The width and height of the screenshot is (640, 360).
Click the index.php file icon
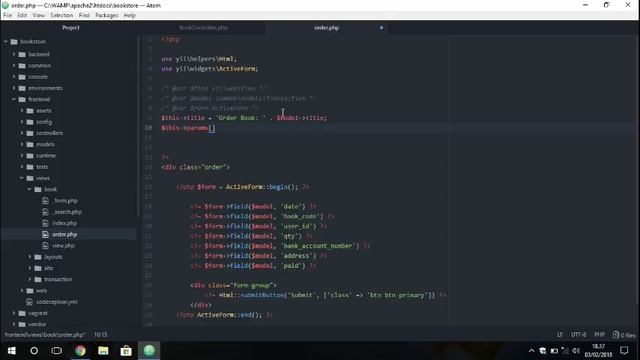click(x=45, y=223)
